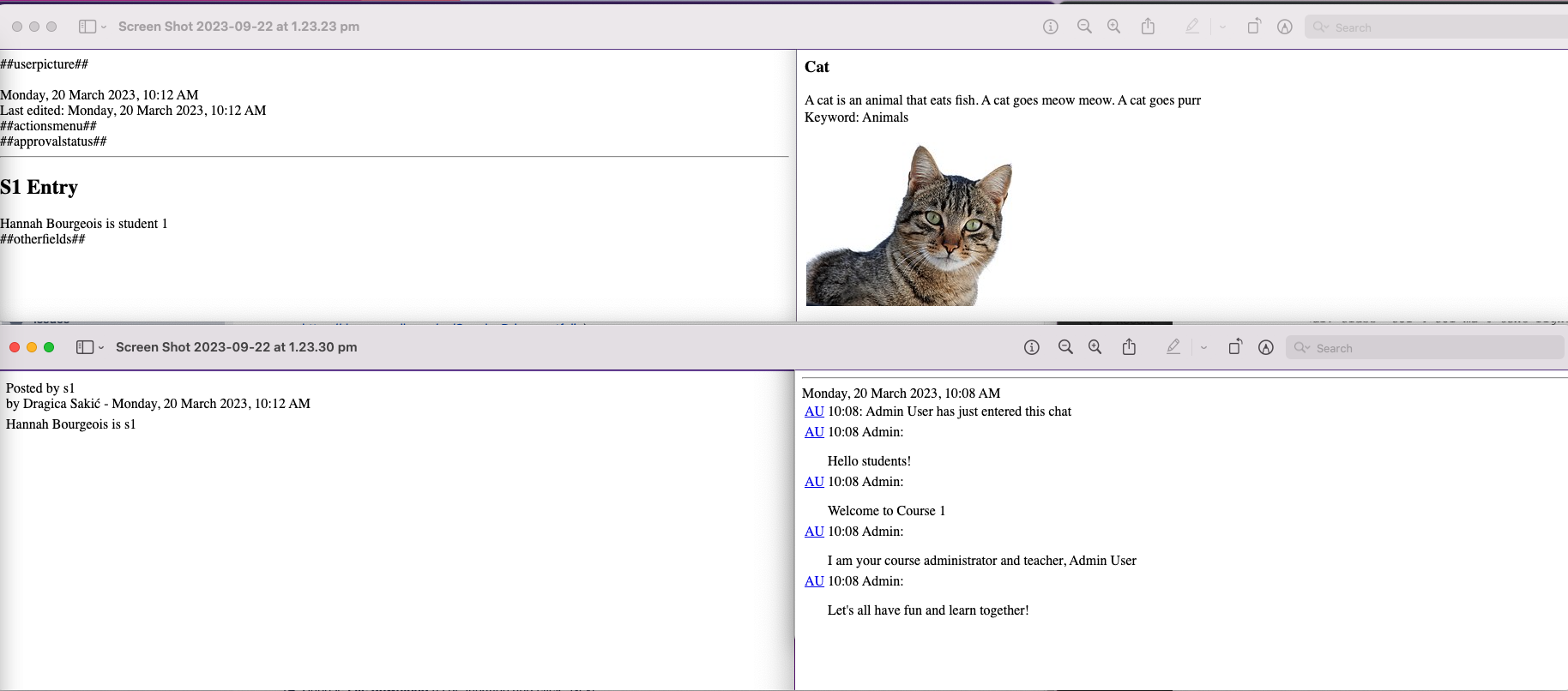Screen dimensions: 1568x691
Task: Click '##otherfields##' placeholder text
Action: (x=43, y=239)
